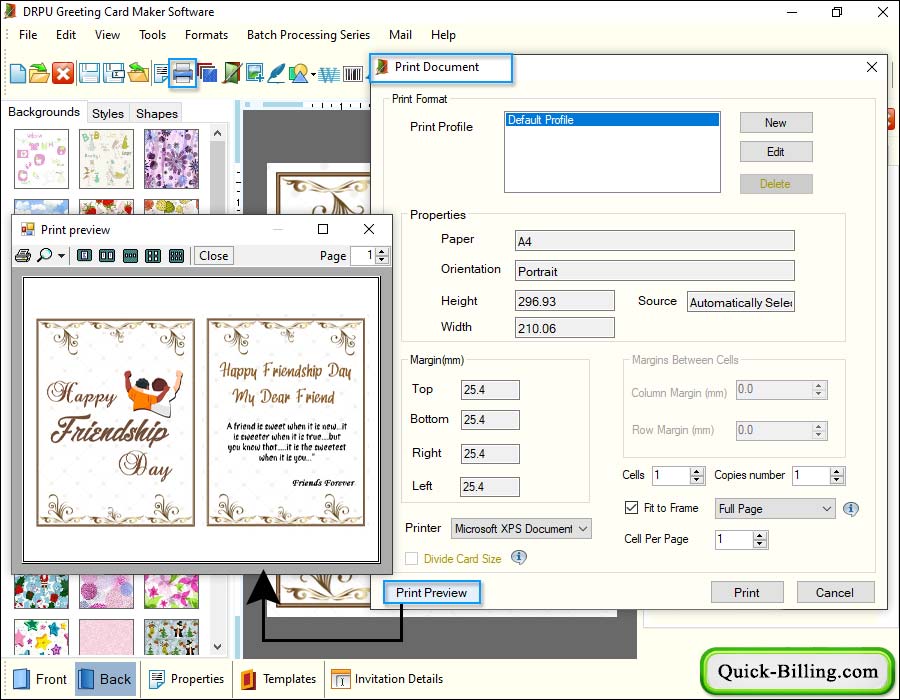Open the Batch Processing Series menu

(x=308, y=35)
